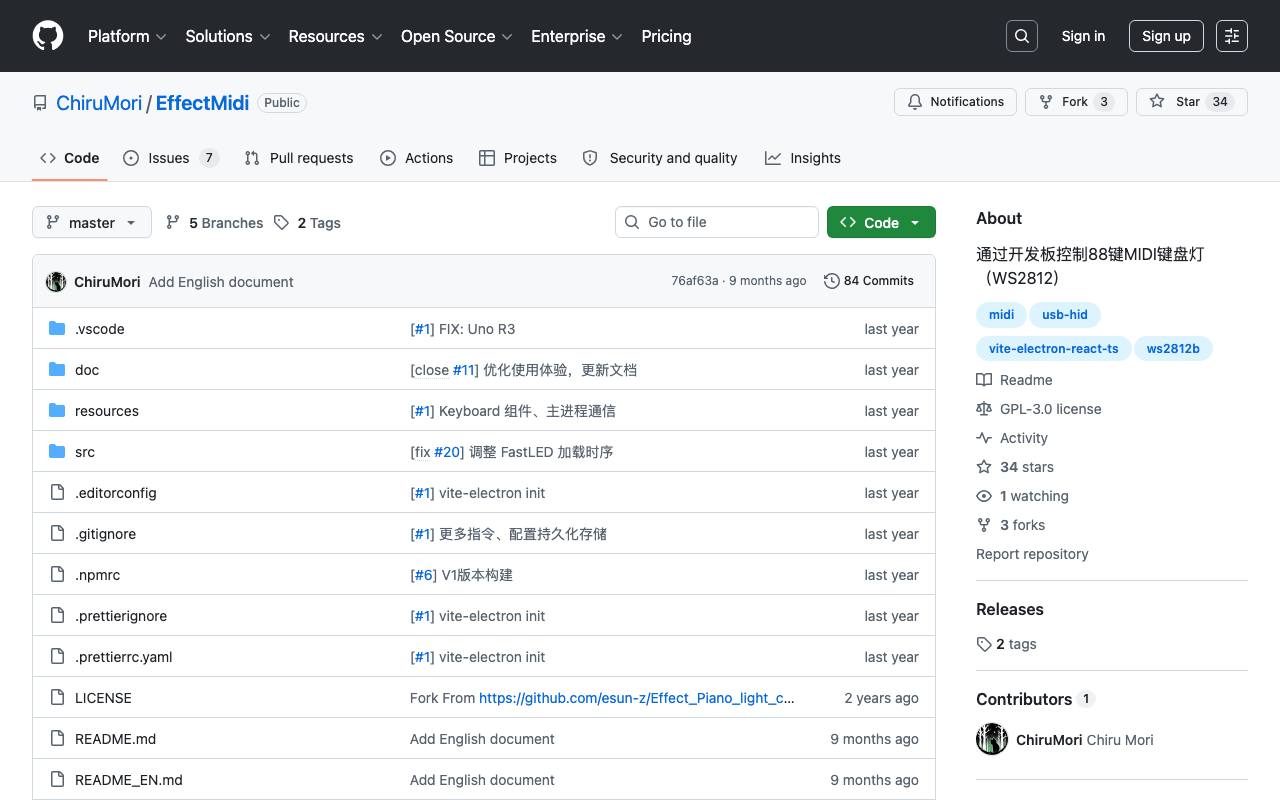Open the 84 Commits history

[x=869, y=281]
